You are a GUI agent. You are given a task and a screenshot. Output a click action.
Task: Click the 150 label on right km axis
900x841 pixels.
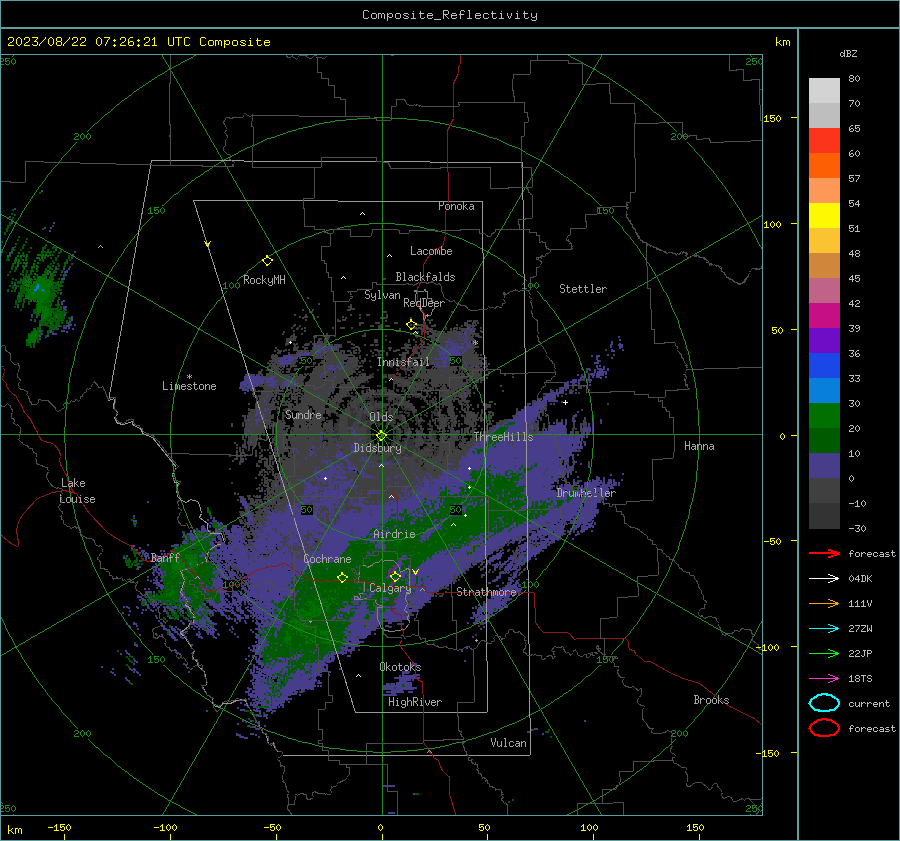773,118
